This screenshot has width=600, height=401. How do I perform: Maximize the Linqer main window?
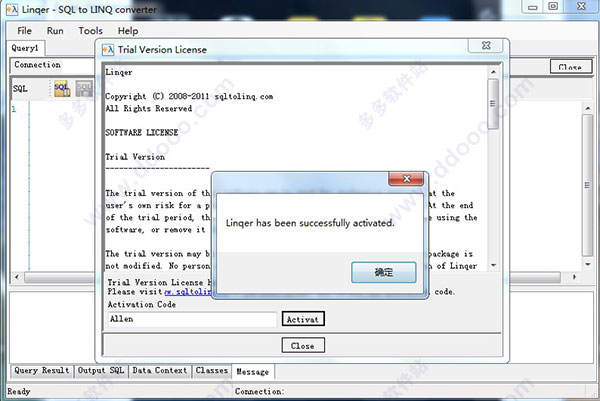tap(553, 7)
